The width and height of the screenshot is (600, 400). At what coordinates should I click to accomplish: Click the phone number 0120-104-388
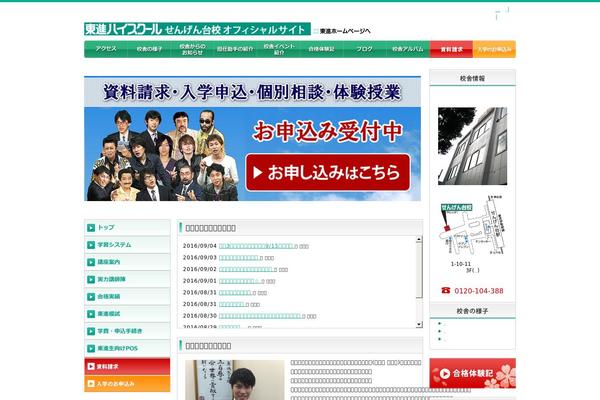click(x=479, y=291)
